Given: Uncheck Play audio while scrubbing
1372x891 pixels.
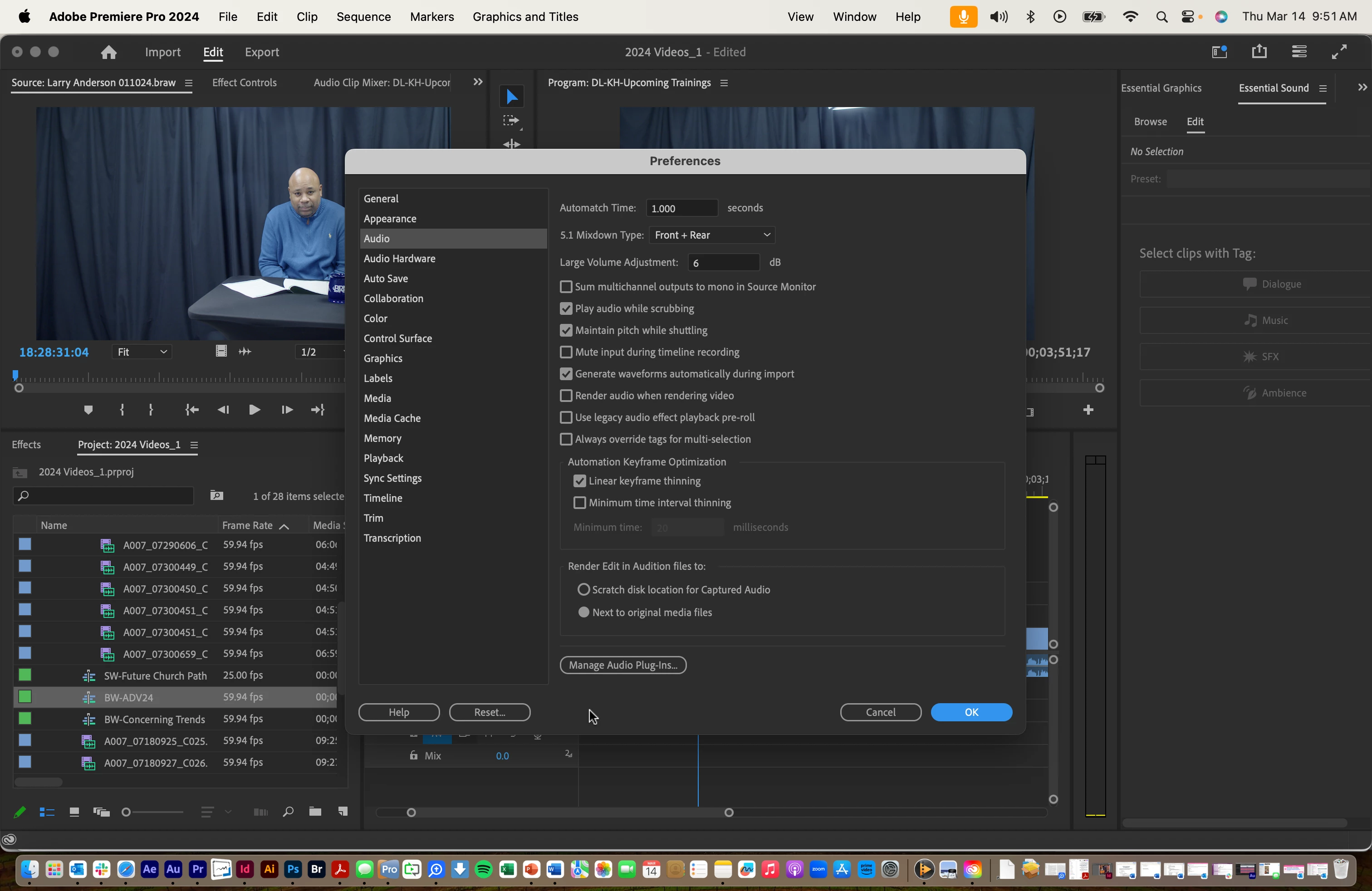Looking at the screenshot, I should [566, 309].
